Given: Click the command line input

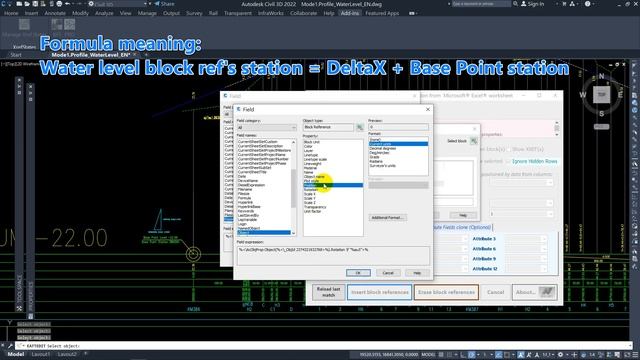Looking at the screenshot, I should click(322, 346).
